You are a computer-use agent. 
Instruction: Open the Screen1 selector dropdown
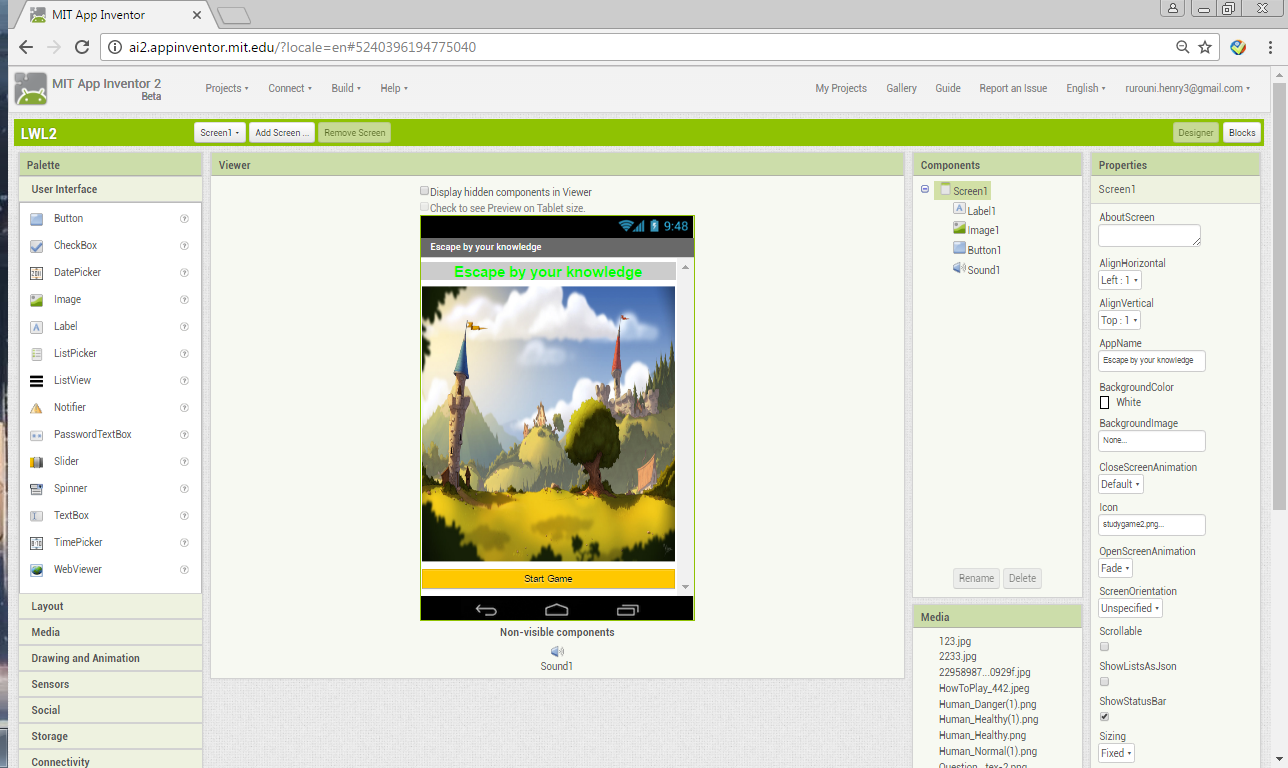(220, 132)
